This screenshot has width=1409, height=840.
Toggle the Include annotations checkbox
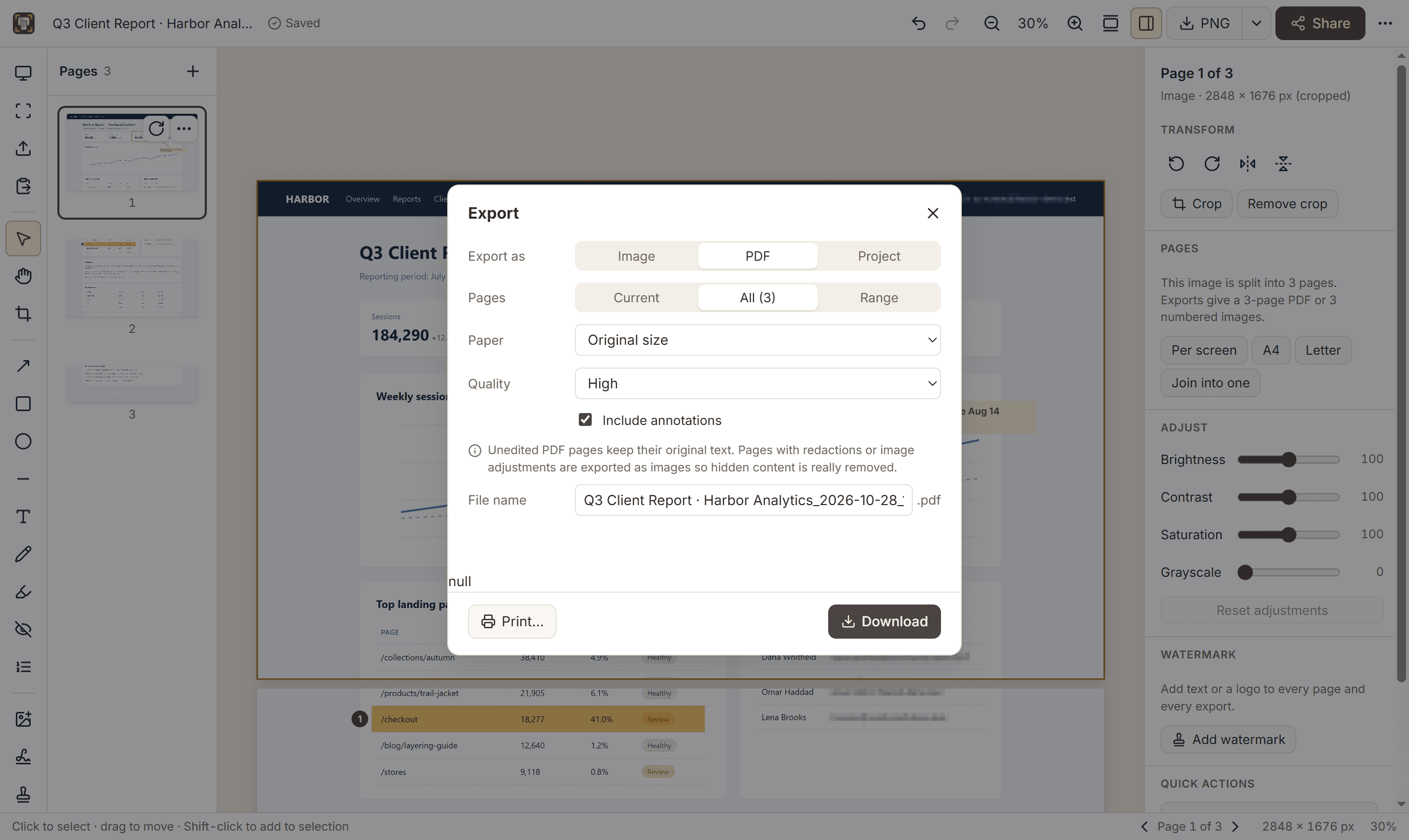(x=585, y=420)
